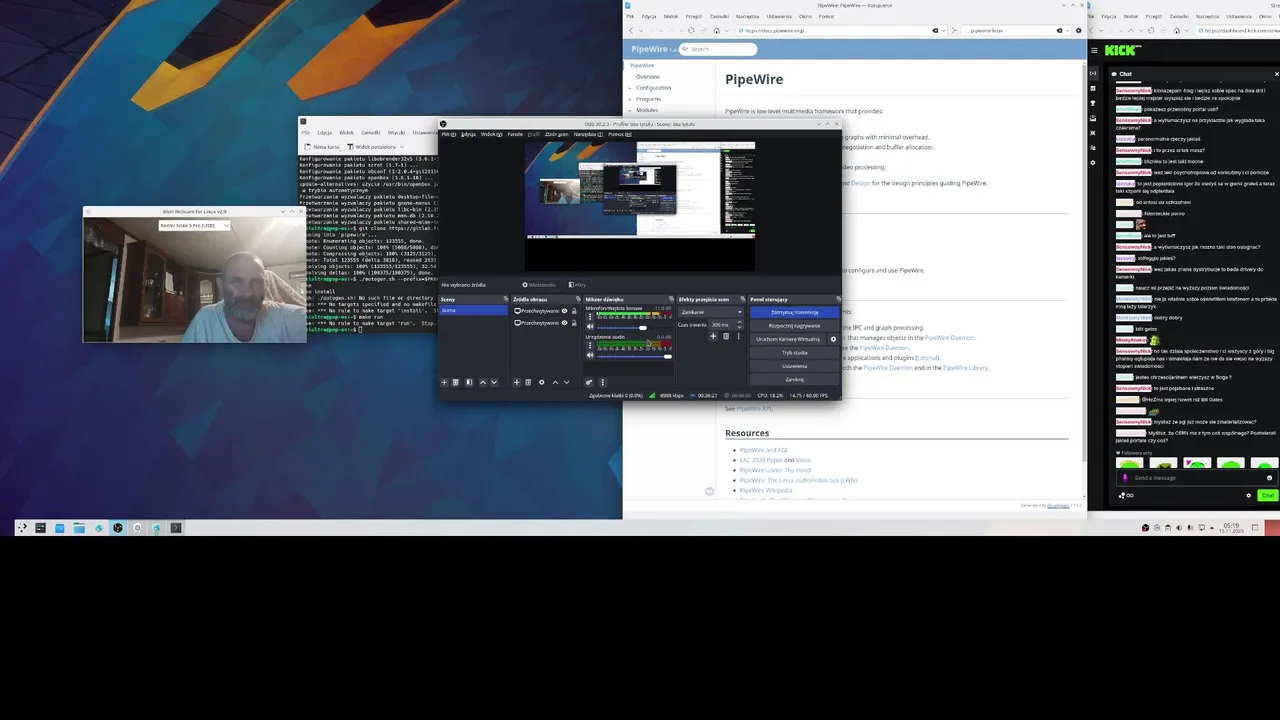Remove selected scene with OBS trash icon

[456, 382]
